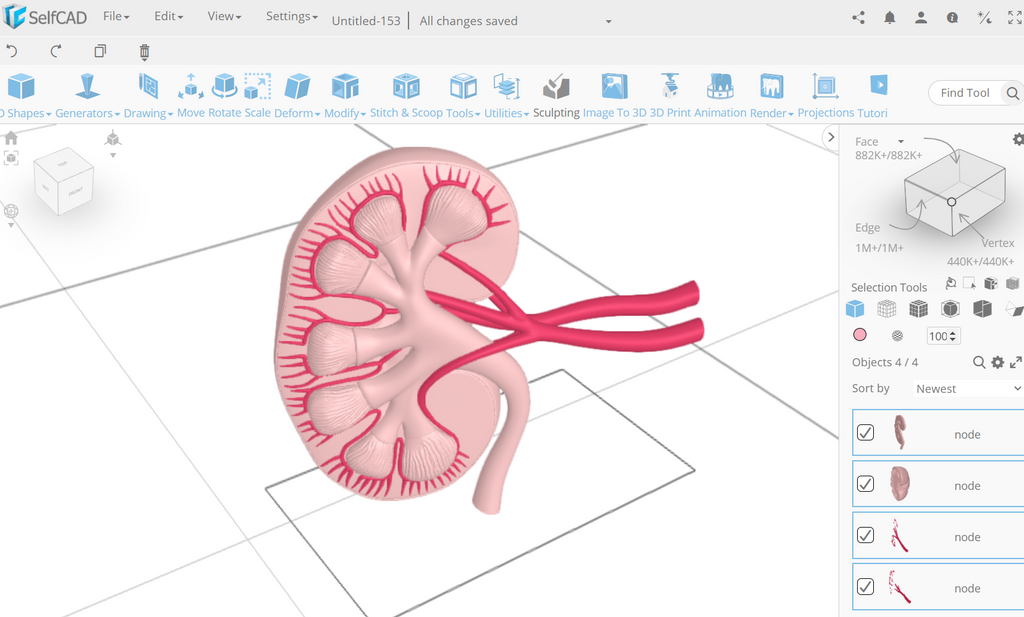Select the Scale tool
Viewport: 1024px width, 617px height.
point(254,95)
